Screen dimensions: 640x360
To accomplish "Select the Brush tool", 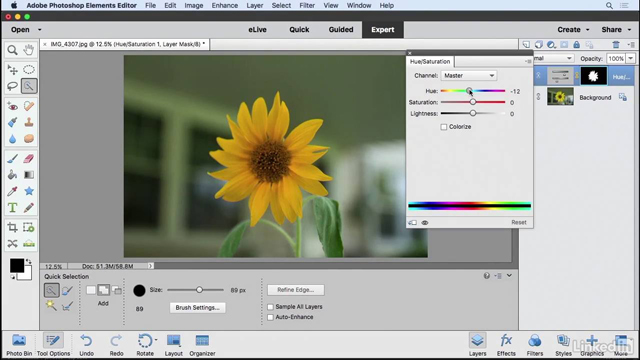I will point(12,159).
